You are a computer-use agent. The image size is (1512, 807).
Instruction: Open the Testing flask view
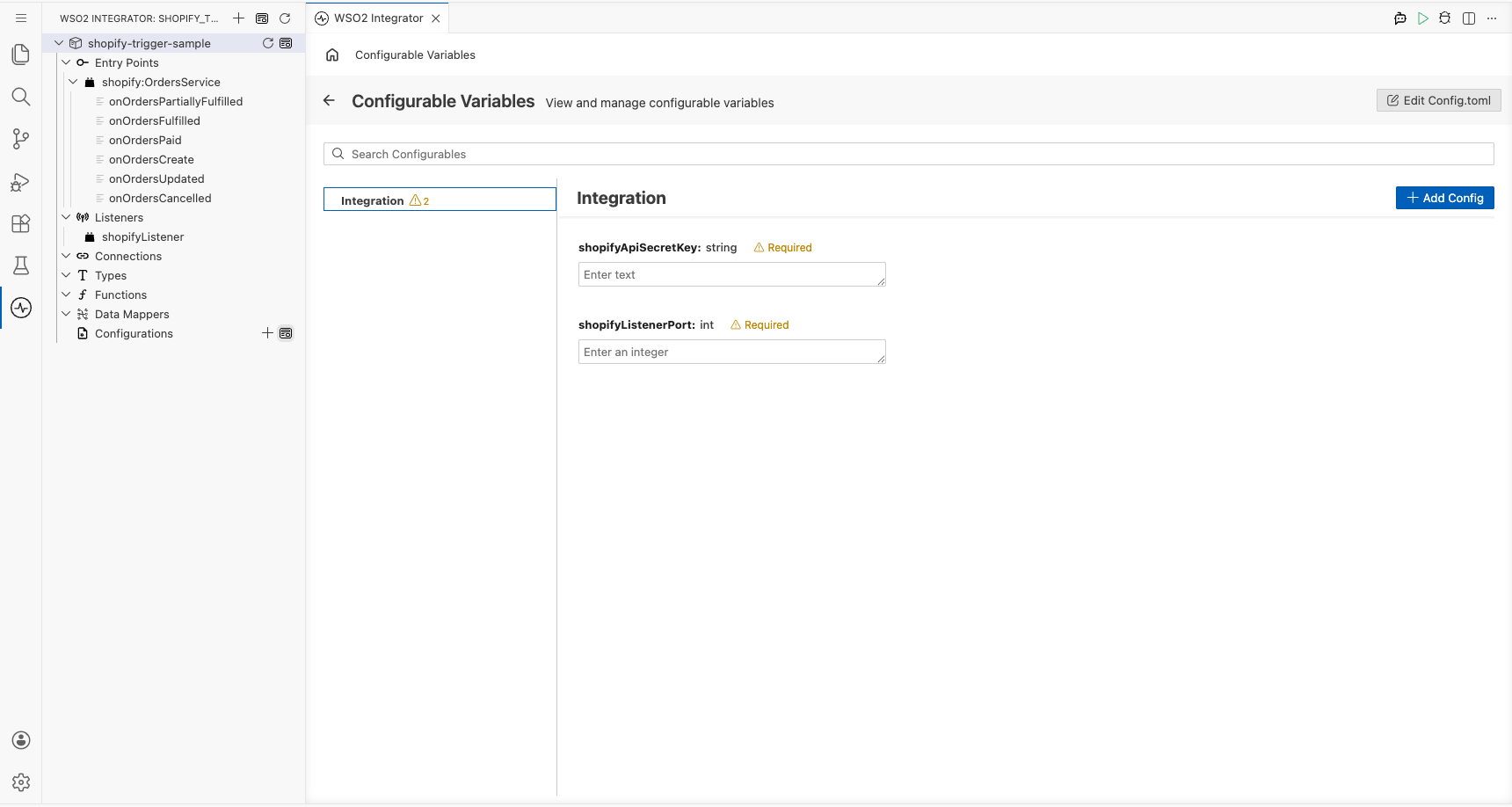(21, 265)
